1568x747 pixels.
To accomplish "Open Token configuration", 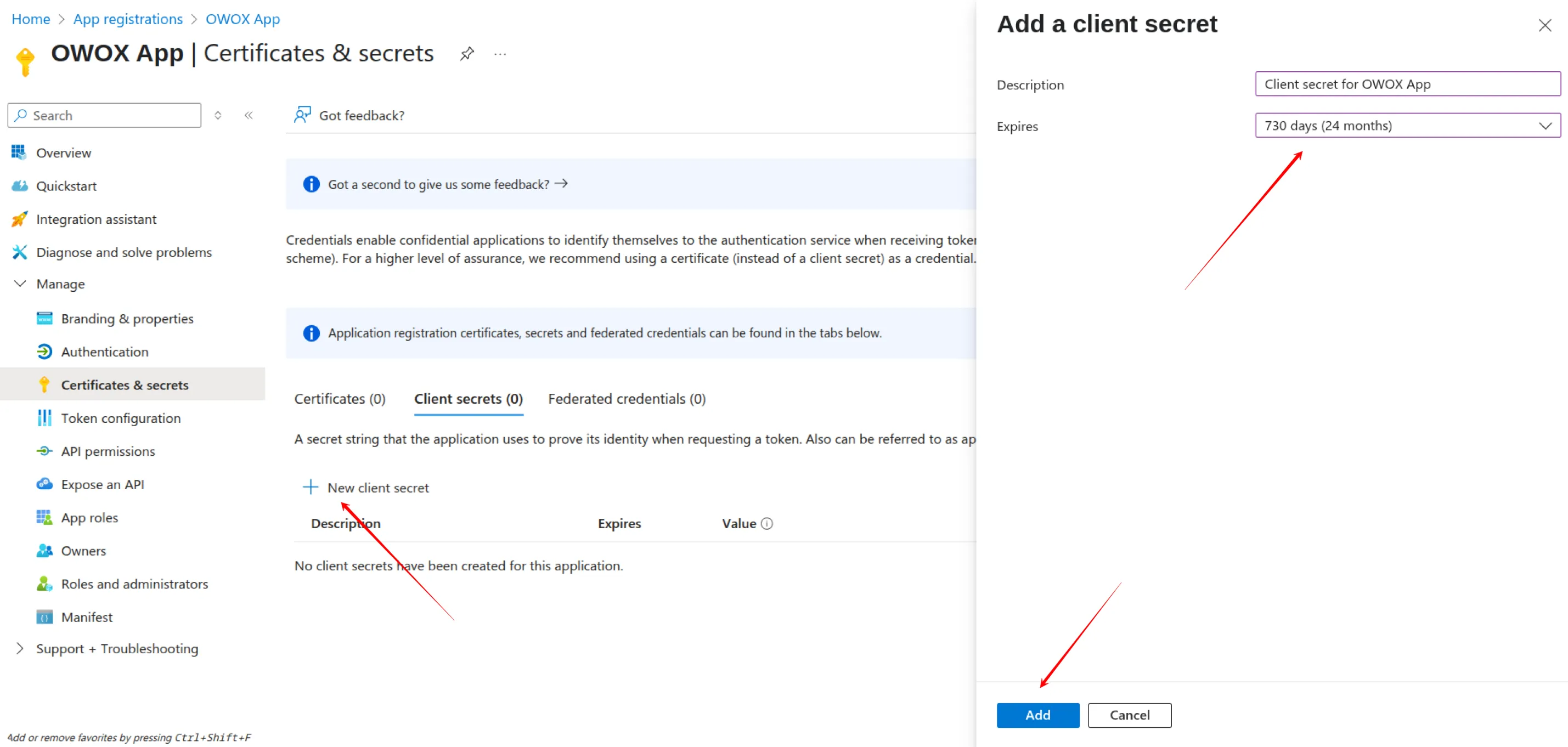I will [121, 418].
